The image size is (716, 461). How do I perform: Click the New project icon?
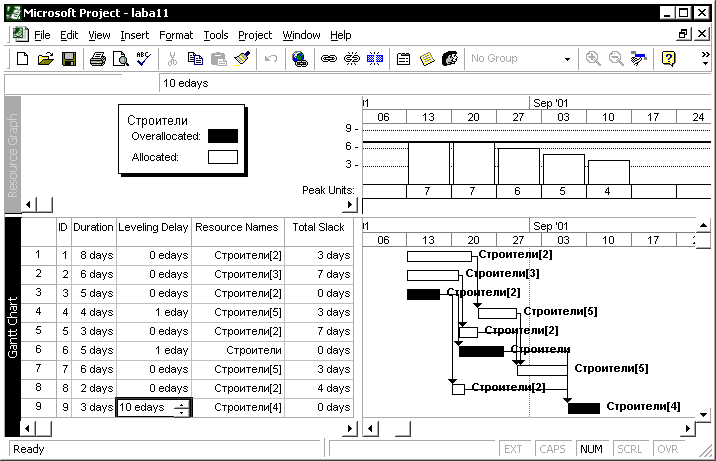click(22, 59)
